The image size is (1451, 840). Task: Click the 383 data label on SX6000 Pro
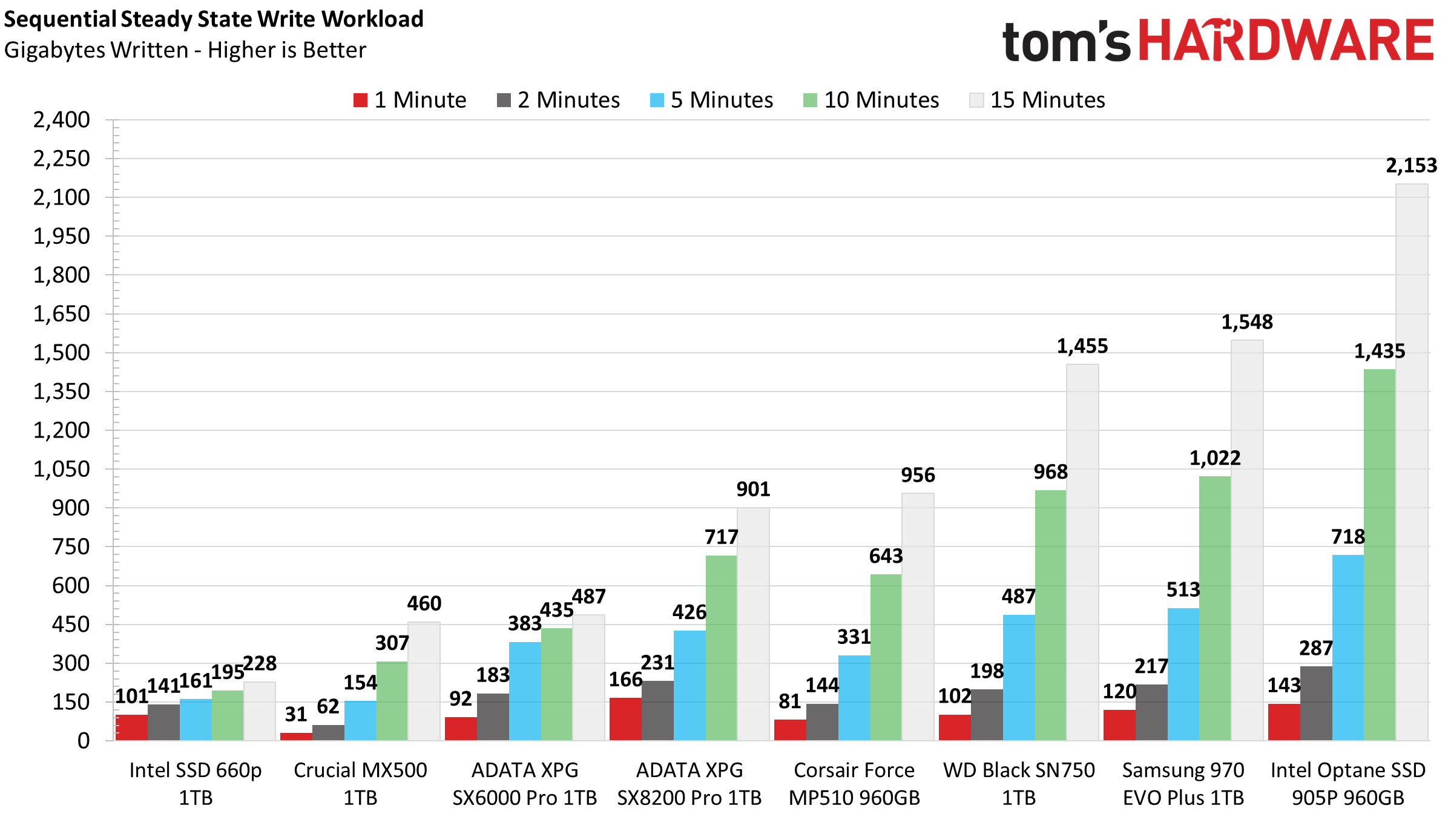click(524, 623)
